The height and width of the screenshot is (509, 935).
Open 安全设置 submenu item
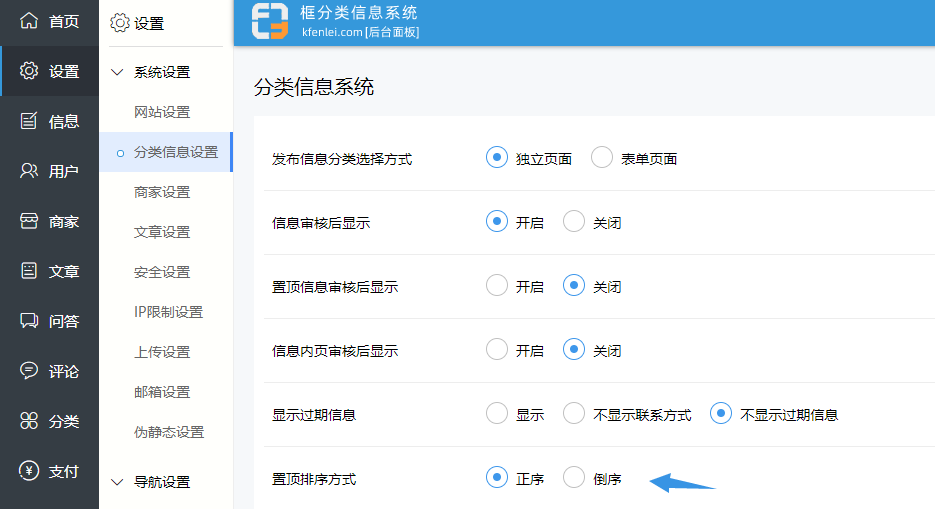(162, 272)
